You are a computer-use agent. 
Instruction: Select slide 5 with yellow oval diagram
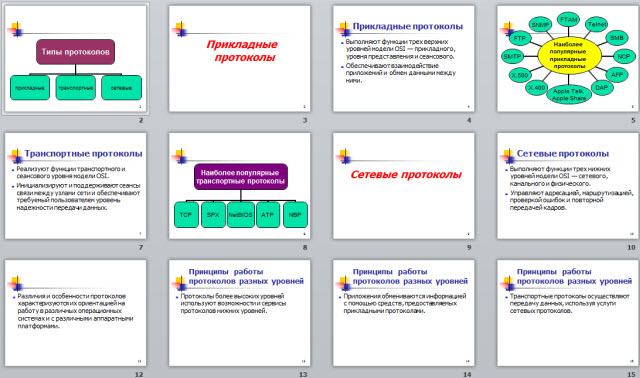click(x=568, y=59)
